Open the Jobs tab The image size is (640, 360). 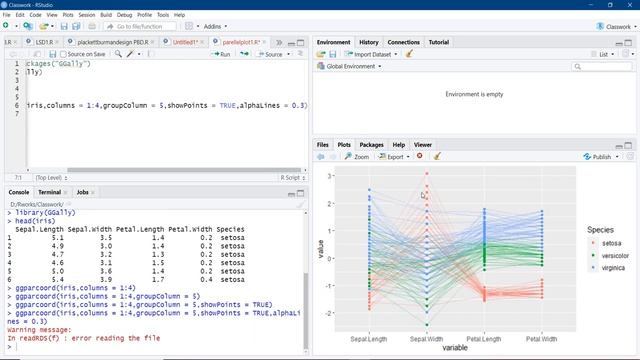pos(82,192)
